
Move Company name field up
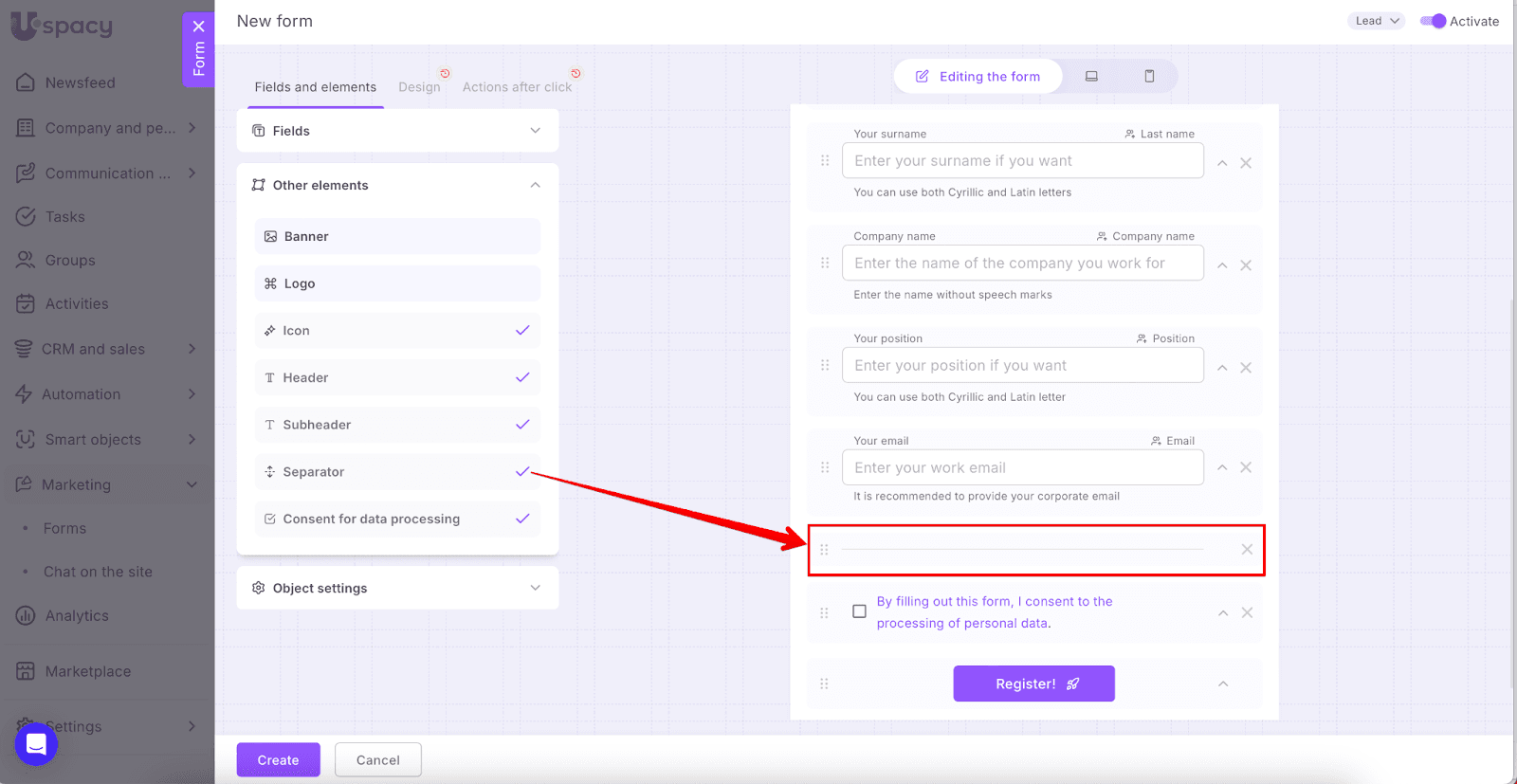coord(1222,265)
